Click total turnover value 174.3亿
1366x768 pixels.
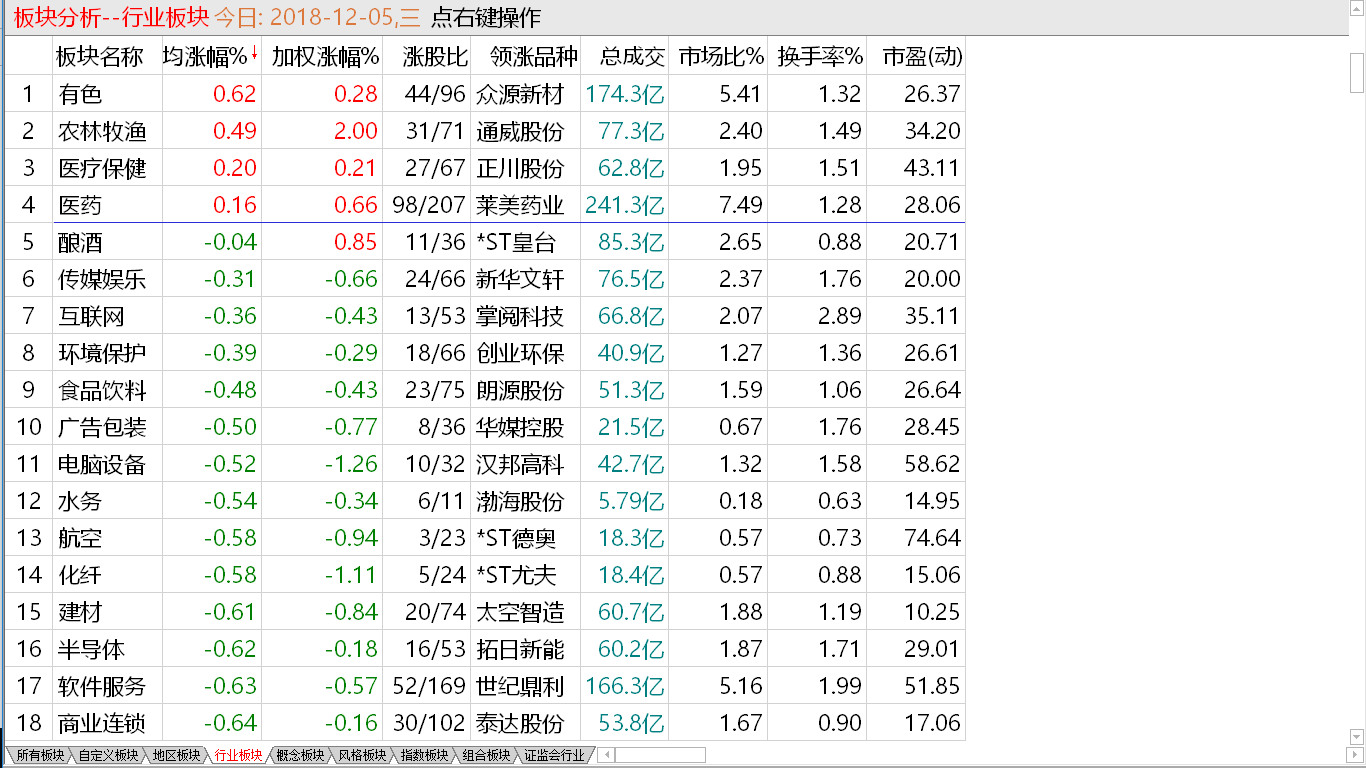coord(625,94)
